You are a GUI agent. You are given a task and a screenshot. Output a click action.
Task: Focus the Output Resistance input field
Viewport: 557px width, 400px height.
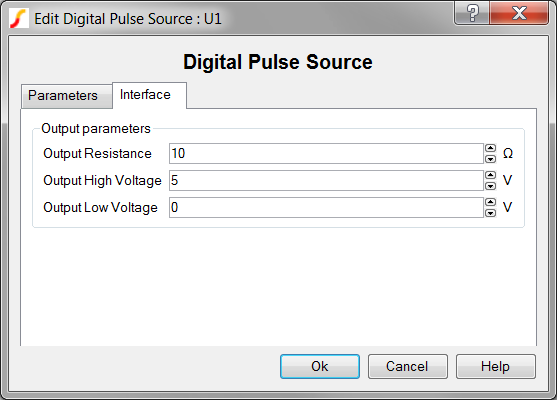[x=326, y=153]
